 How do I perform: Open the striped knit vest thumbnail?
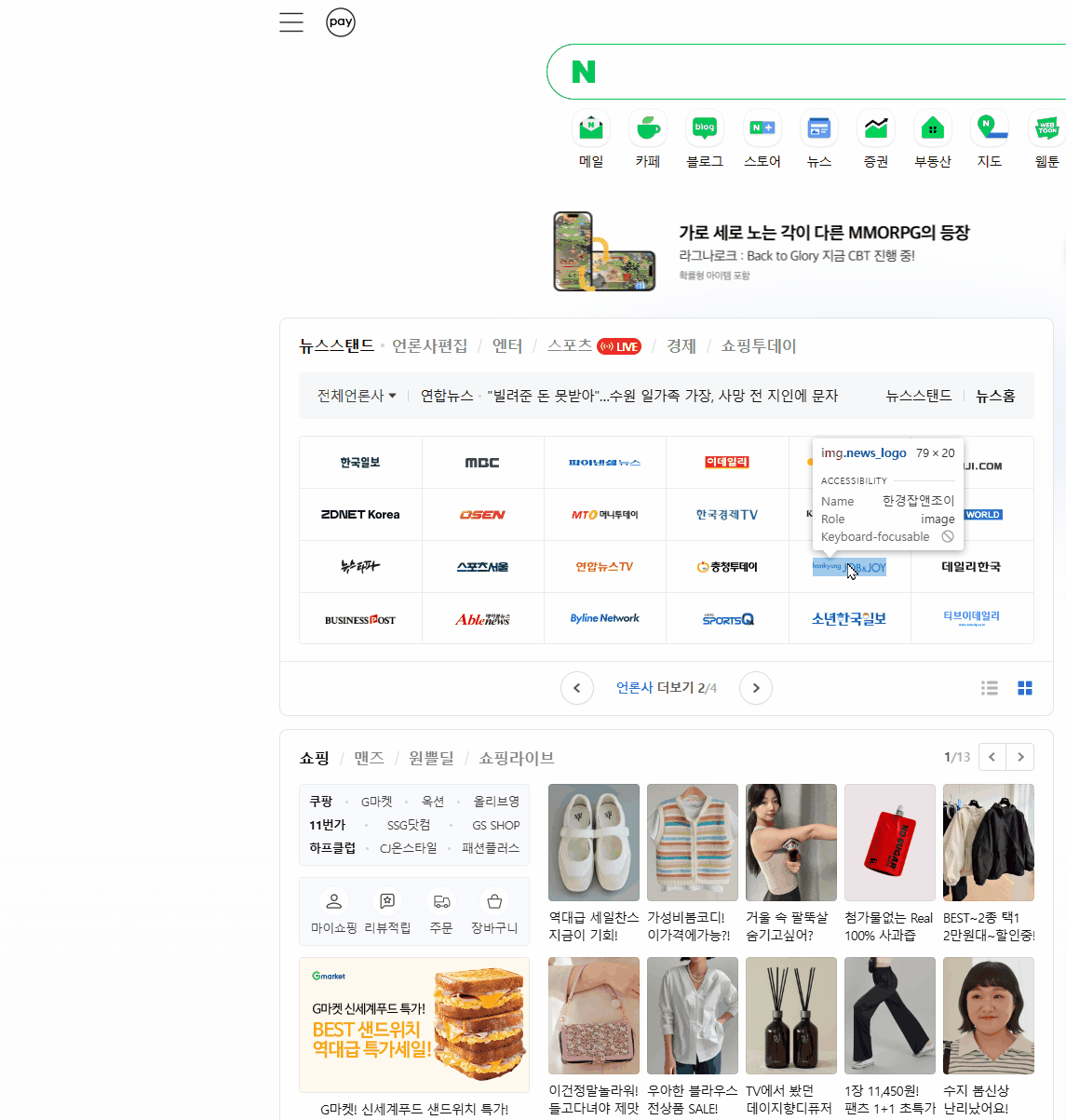tap(693, 843)
